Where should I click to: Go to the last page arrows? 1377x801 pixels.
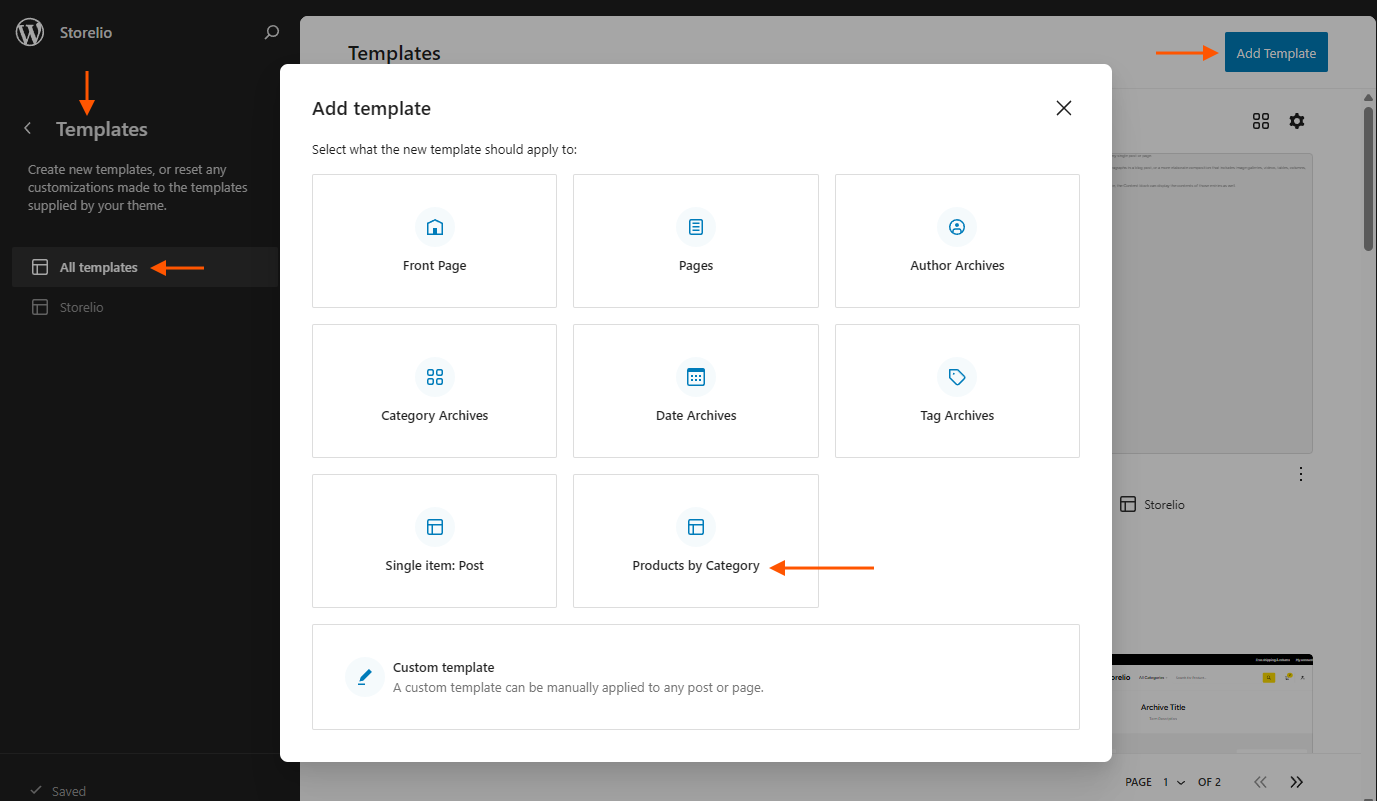(1297, 782)
